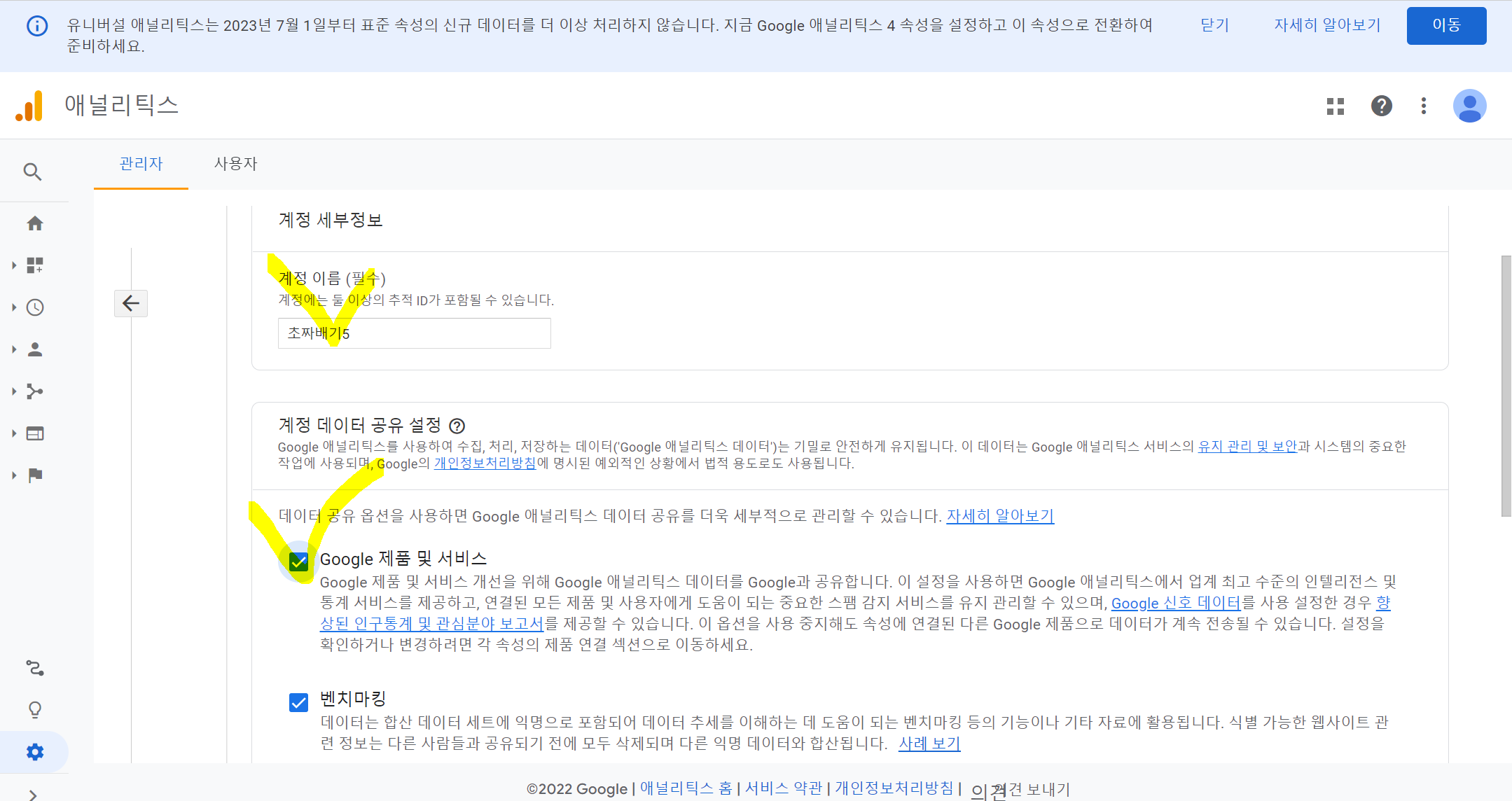
Task: Open the Acquisition arrows icon
Action: [35, 391]
